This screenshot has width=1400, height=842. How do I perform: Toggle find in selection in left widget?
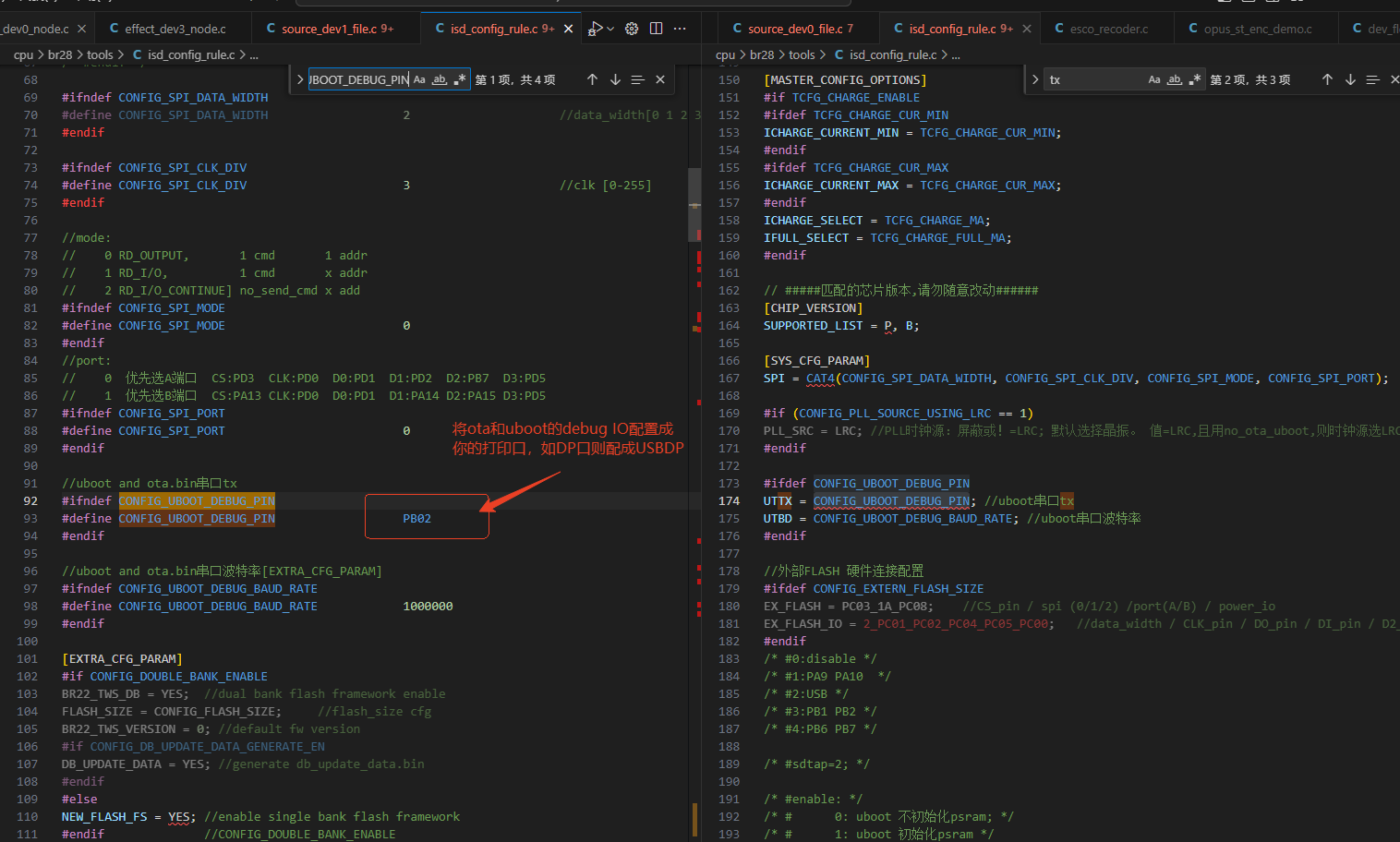coord(637,79)
